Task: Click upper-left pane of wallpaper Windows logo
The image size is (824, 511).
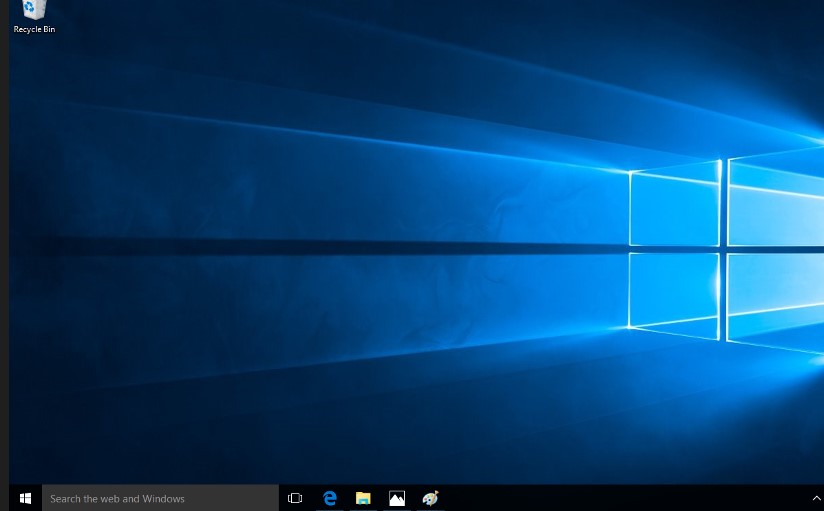Action: (674, 208)
